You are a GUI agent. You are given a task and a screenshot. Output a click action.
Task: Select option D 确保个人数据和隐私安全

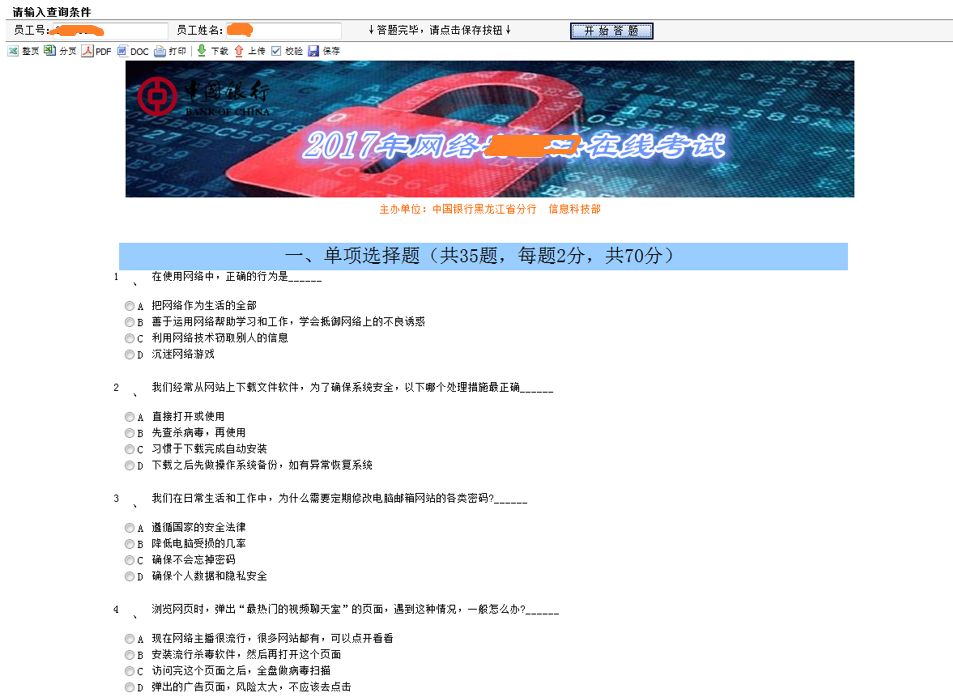[129, 577]
